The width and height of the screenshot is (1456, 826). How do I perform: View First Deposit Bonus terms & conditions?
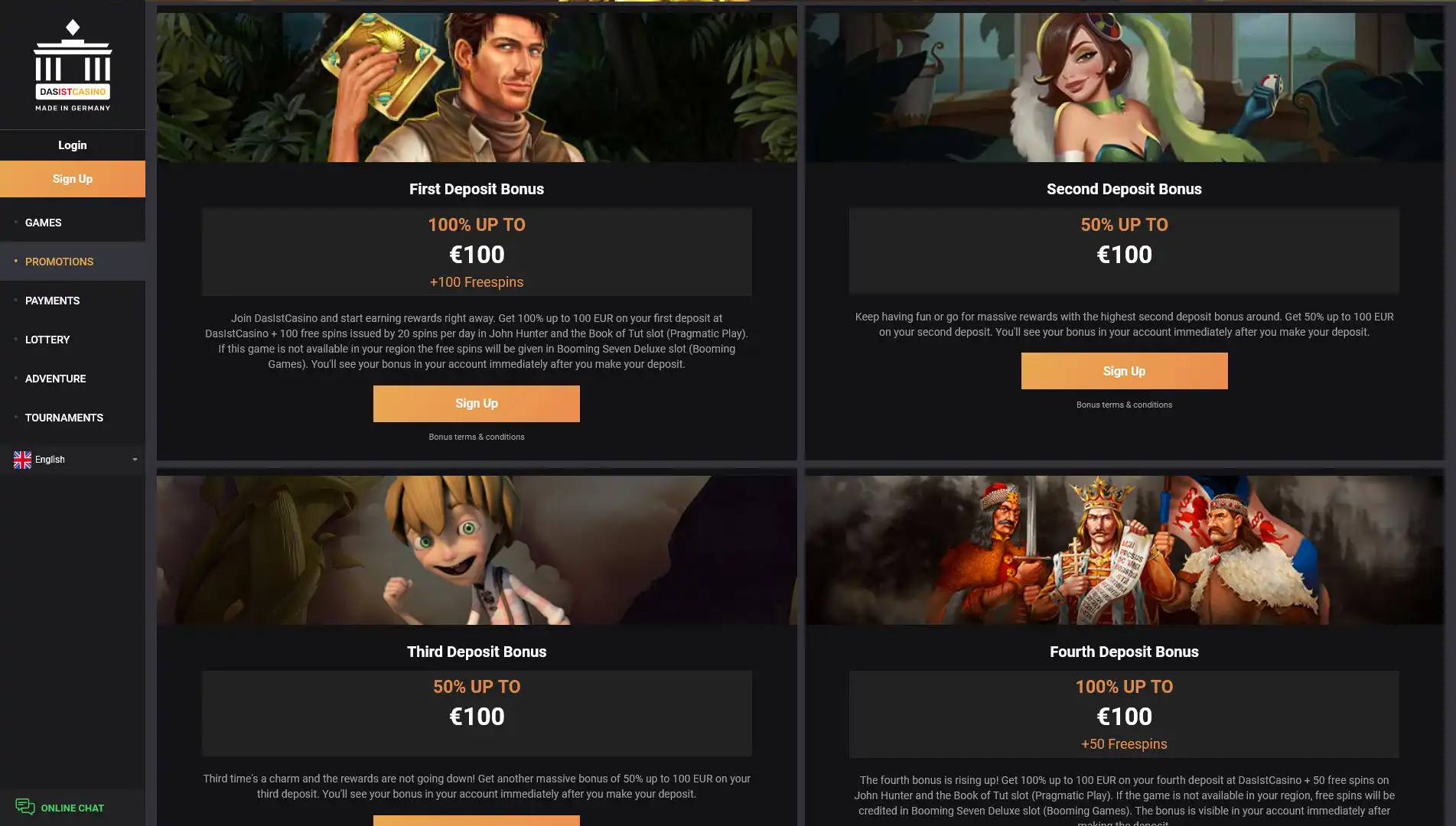477,437
